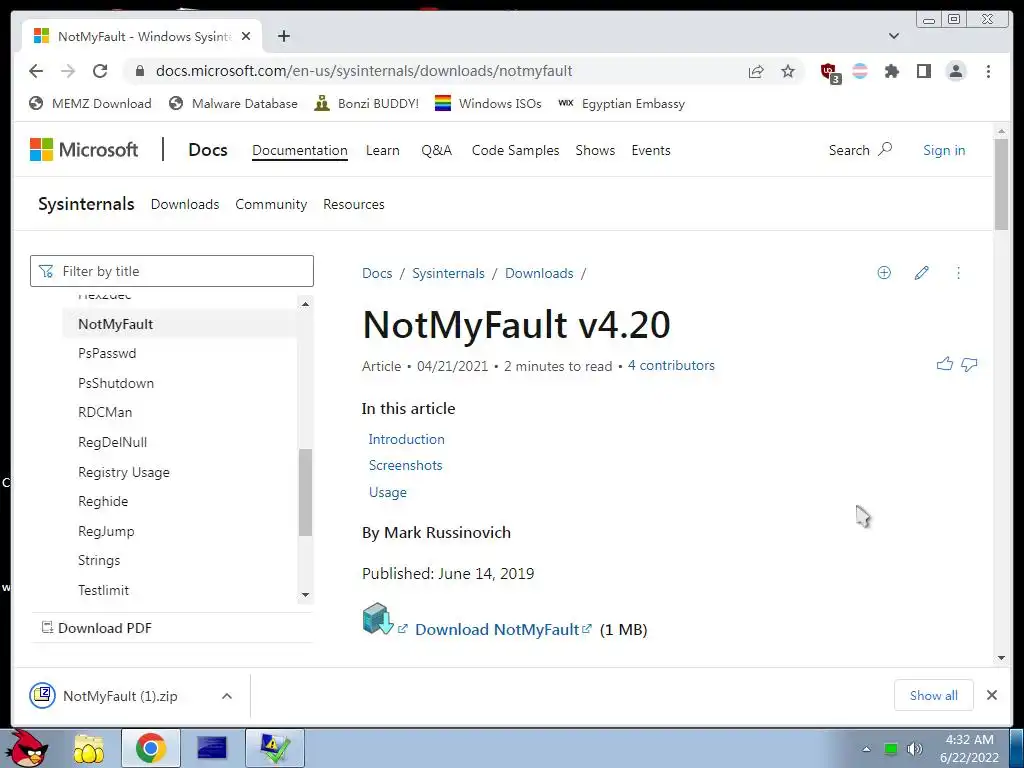Toggle the browser side panel icon

coord(923,71)
